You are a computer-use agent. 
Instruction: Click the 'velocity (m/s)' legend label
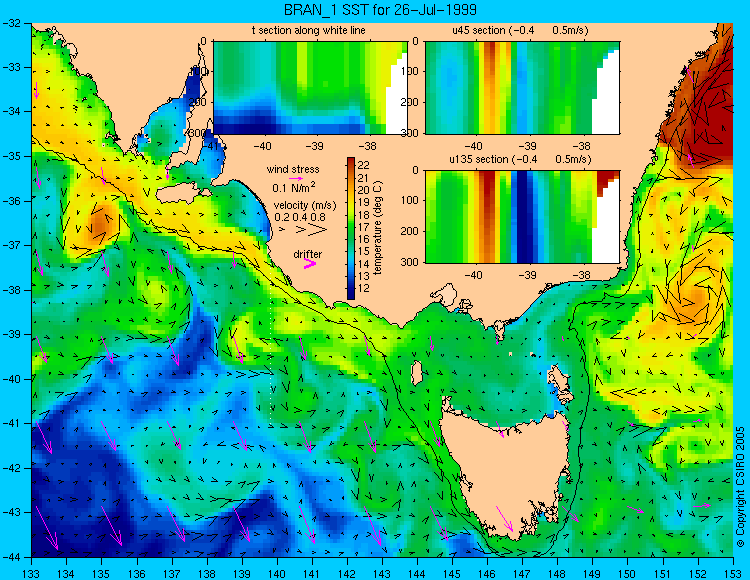coord(305,205)
